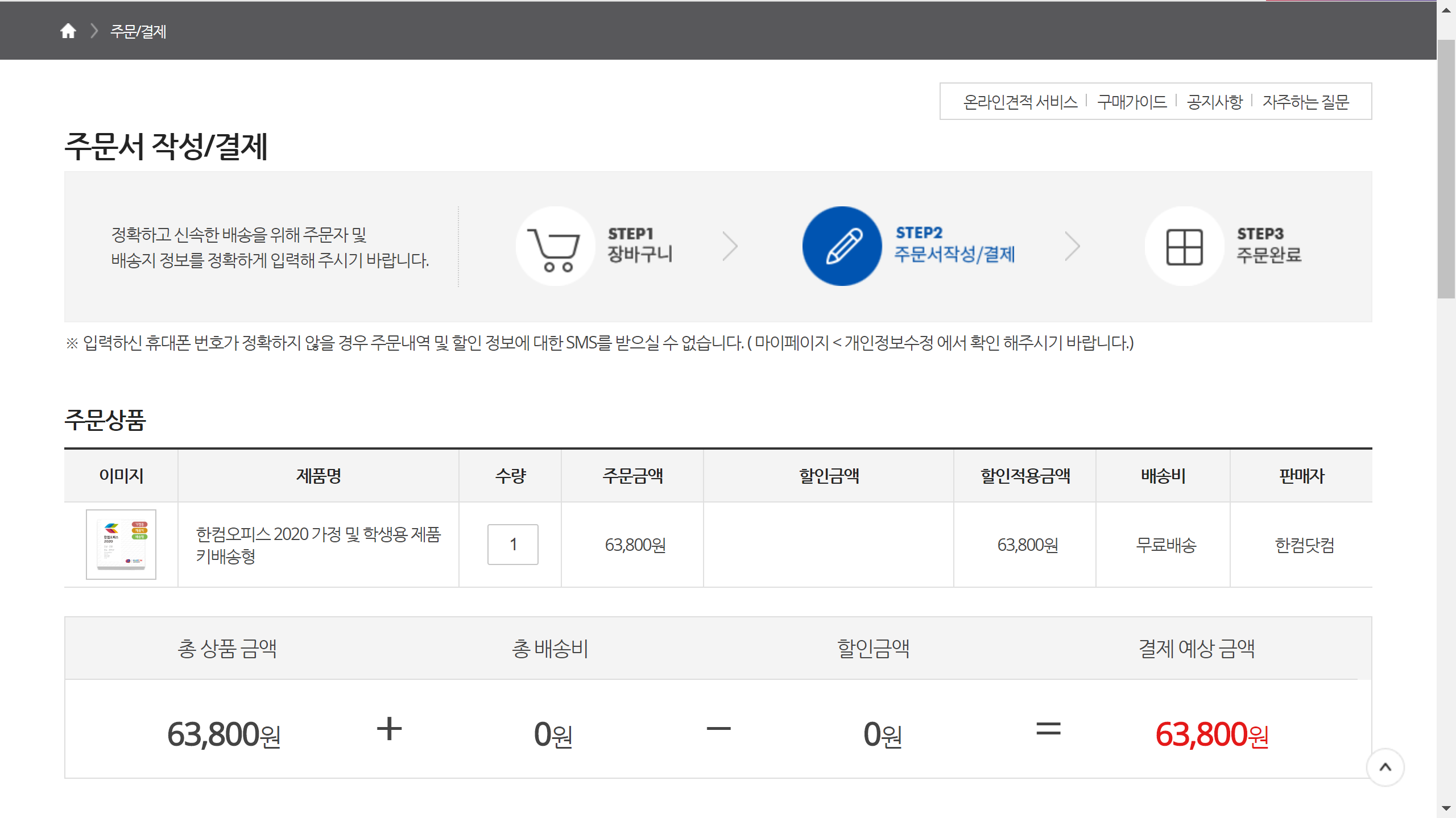Viewport: 1456px width, 818px height.
Task: Open 자주하는 질문 link
Action: click(x=1306, y=102)
